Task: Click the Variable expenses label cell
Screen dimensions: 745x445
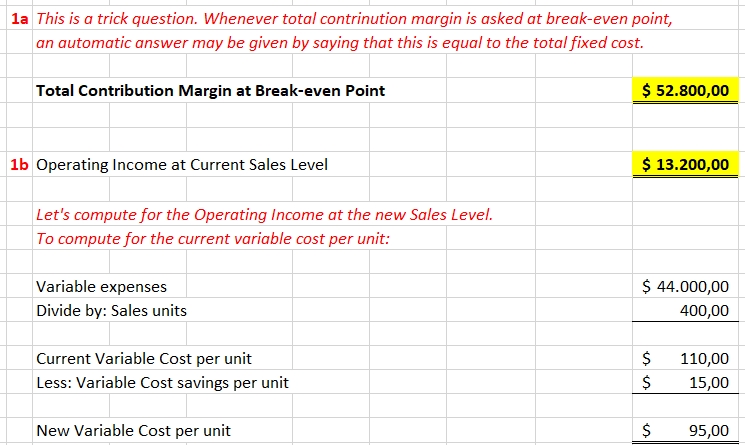Action: pyautogui.click(x=102, y=287)
